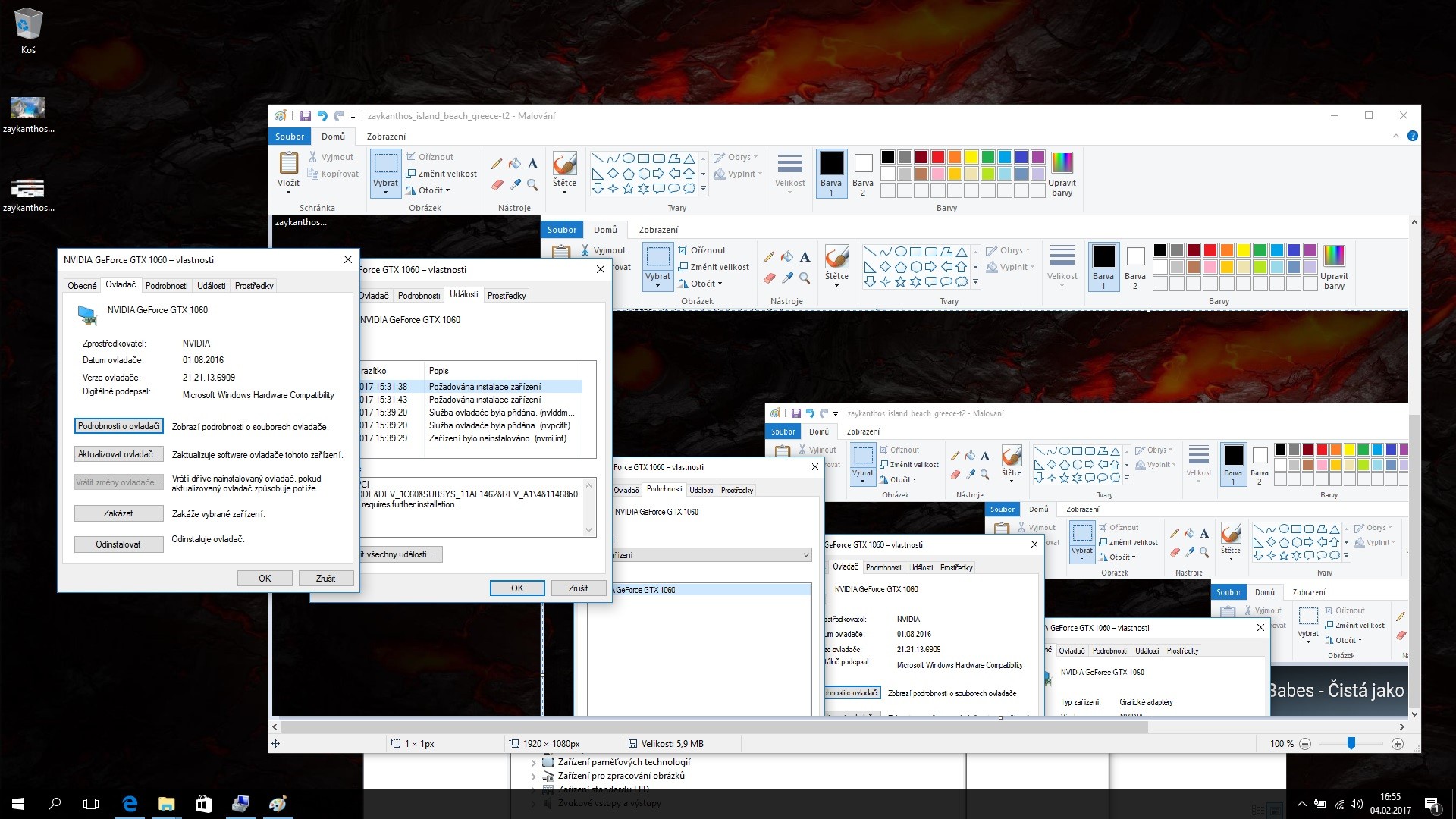Image resolution: width=1456 pixels, height=819 pixels.
Task: Choose the Curve shape
Action: point(613,158)
